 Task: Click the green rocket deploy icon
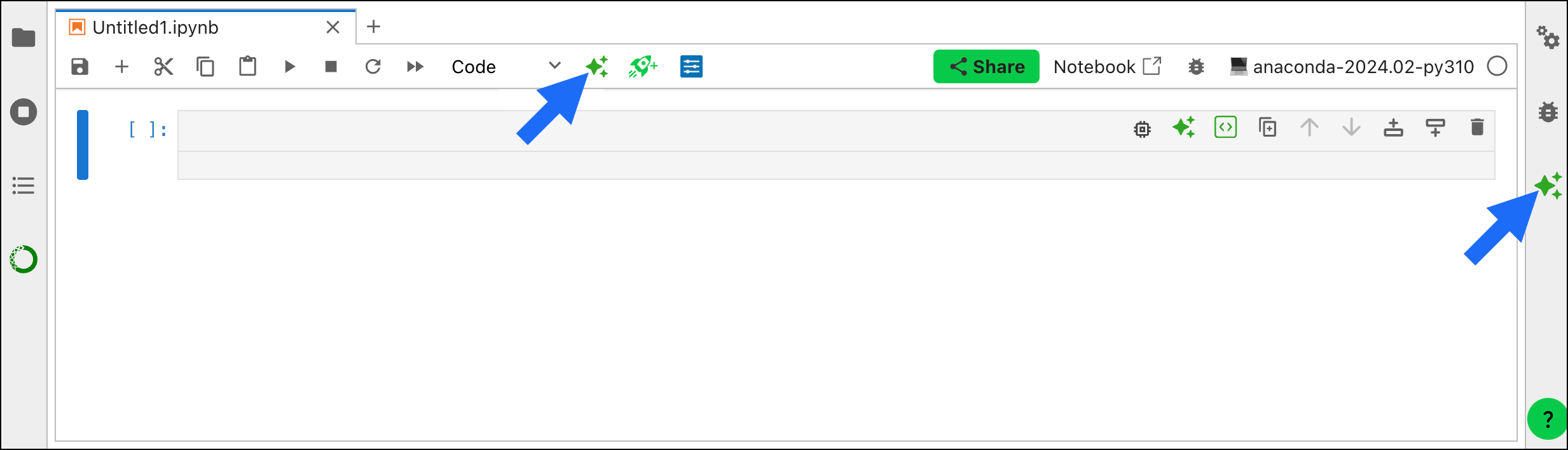click(x=643, y=67)
